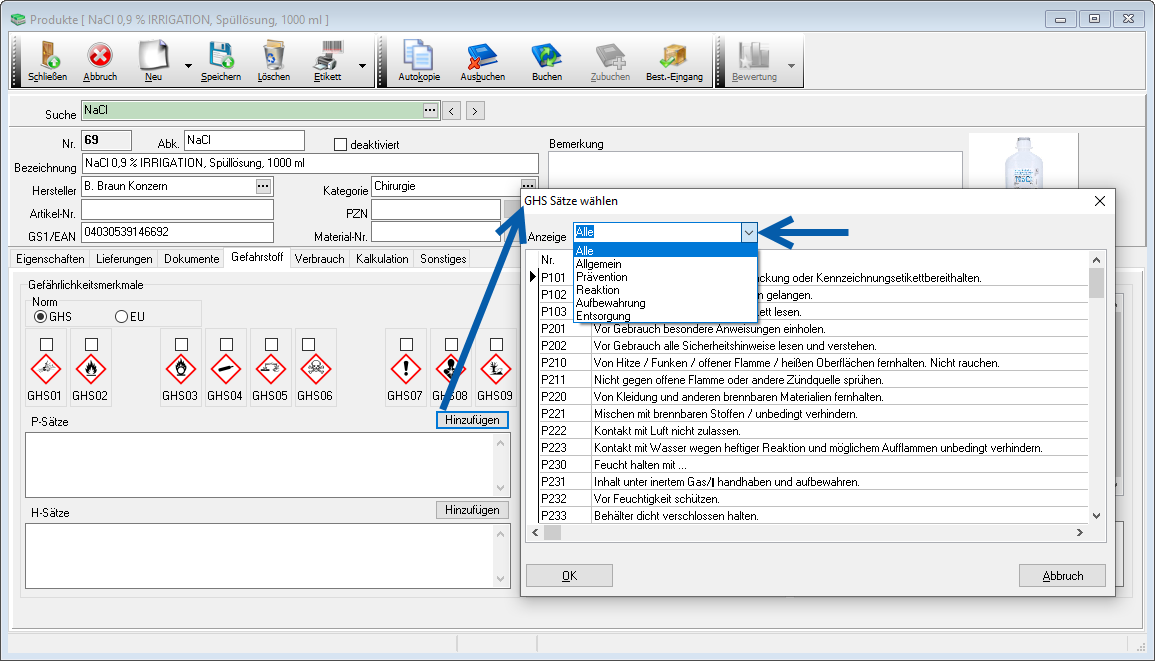Delete the product via Löschen icon
The image size is (1155, 661).
[x=273, y=60]
